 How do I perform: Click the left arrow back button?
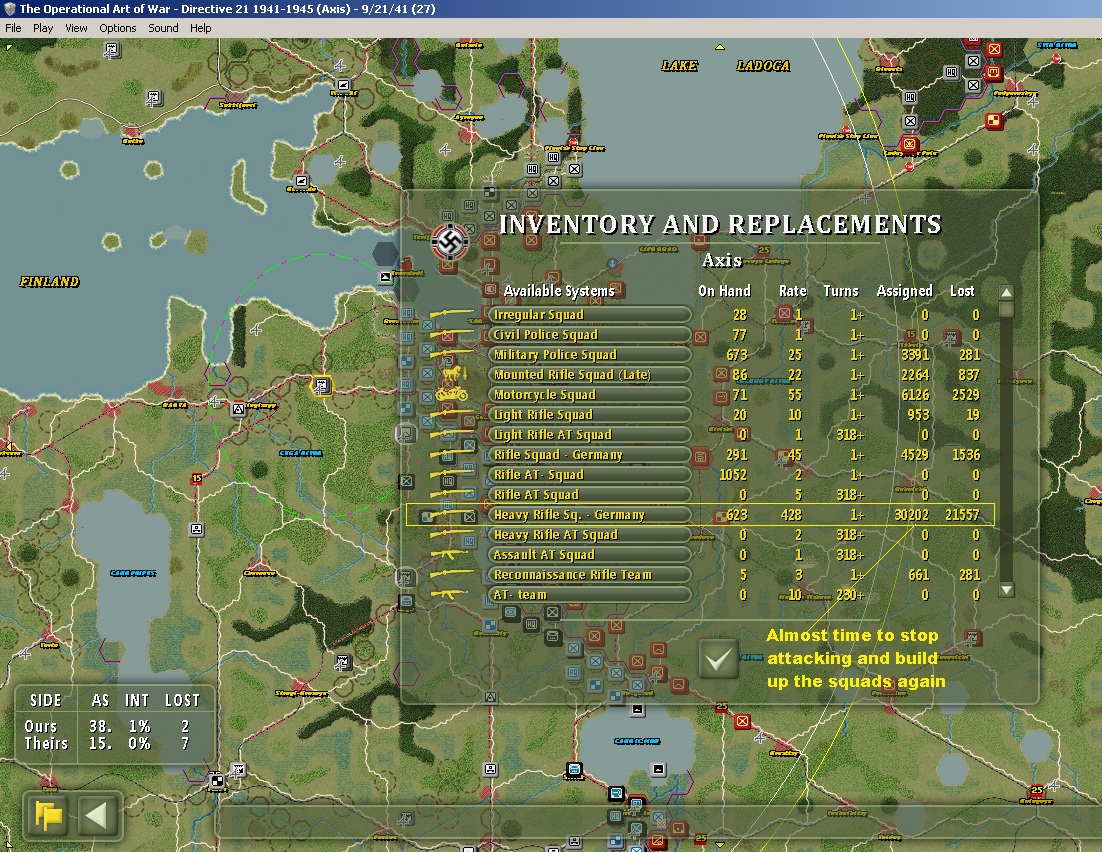pyautogui.click(x=97, y=815)
